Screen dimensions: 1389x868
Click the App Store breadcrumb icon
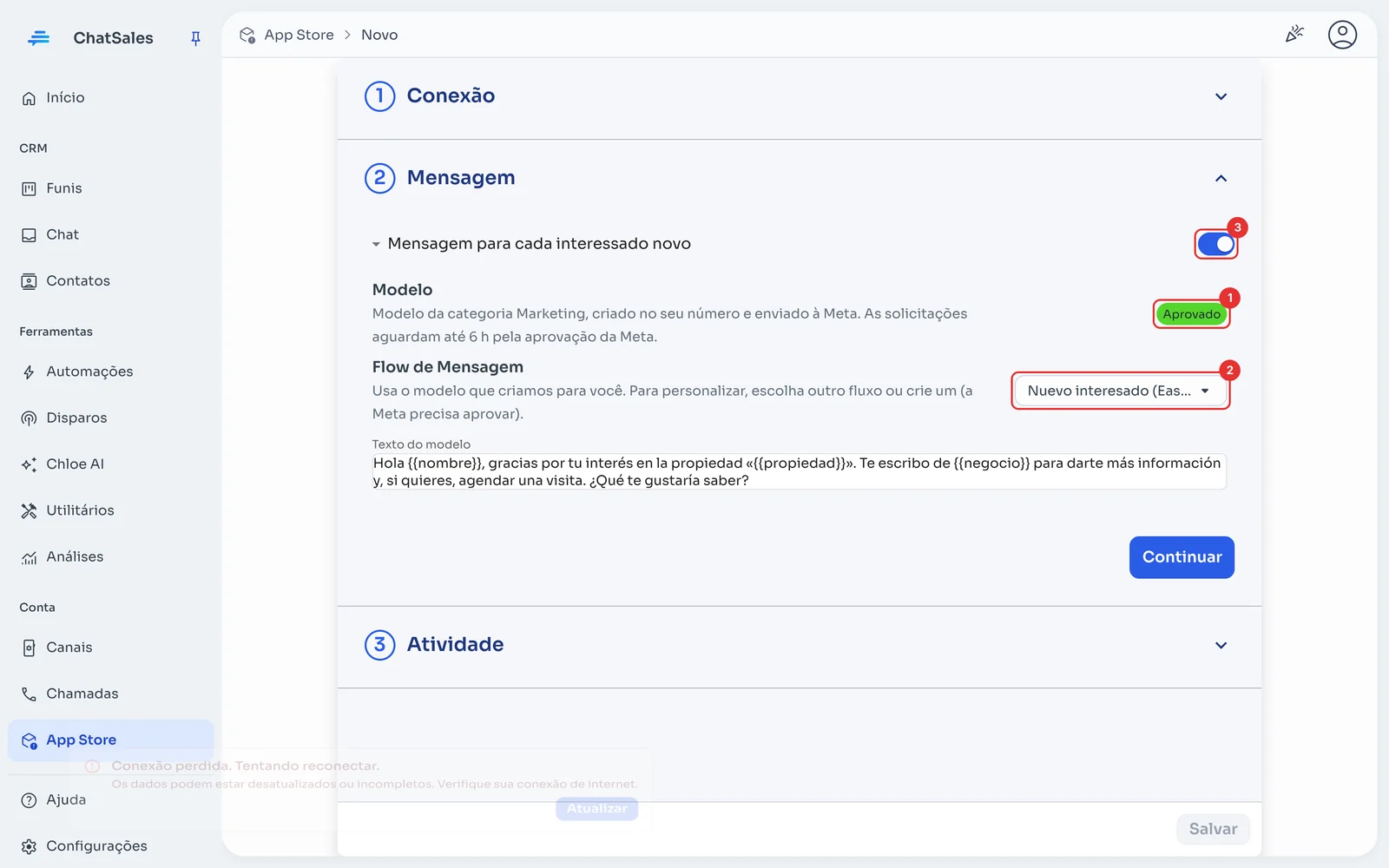[247, 35]
